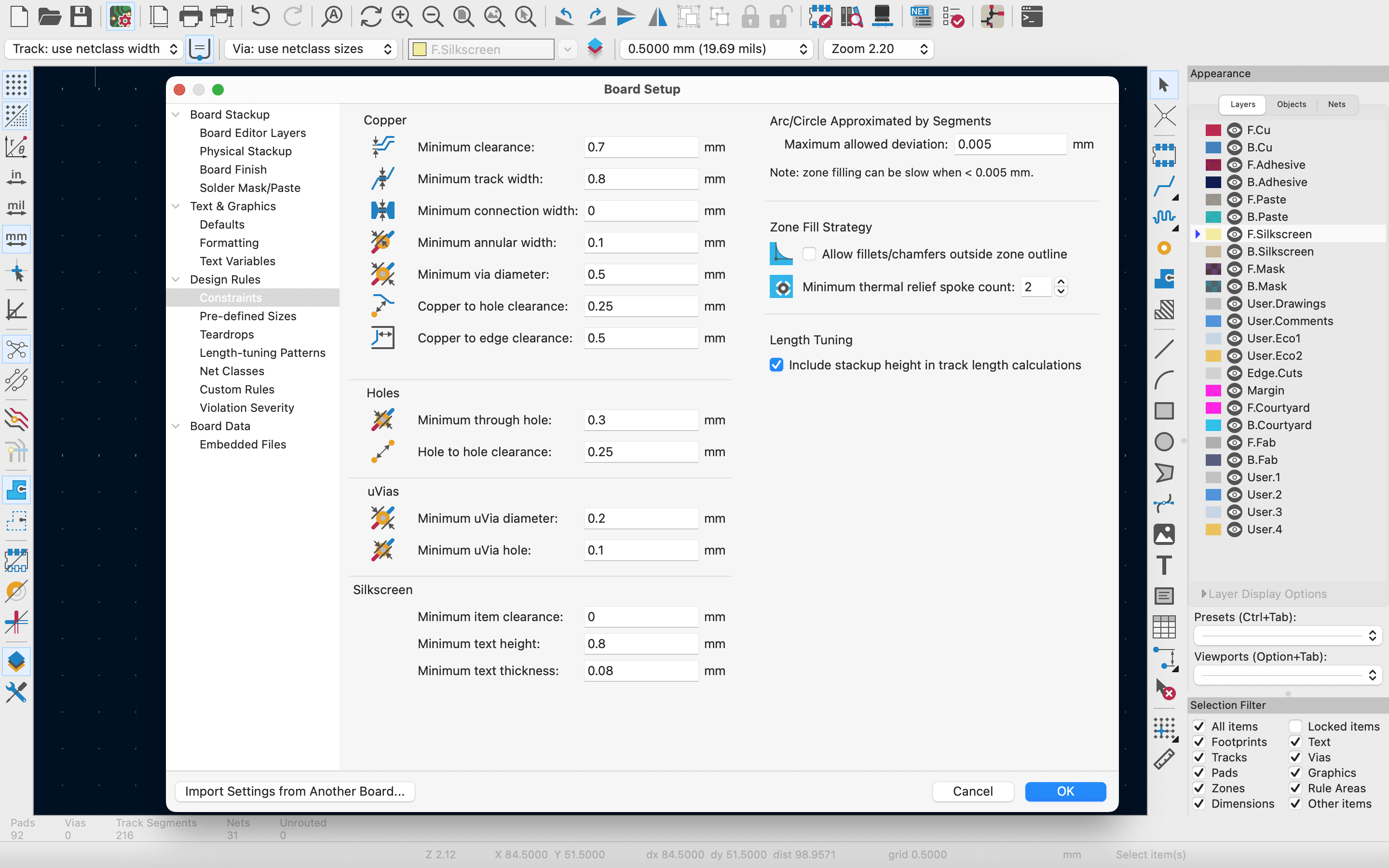Click the Refresh view icon in the toolbar
This screenshot has width=1389, height=868.
[x=371, y=17]
